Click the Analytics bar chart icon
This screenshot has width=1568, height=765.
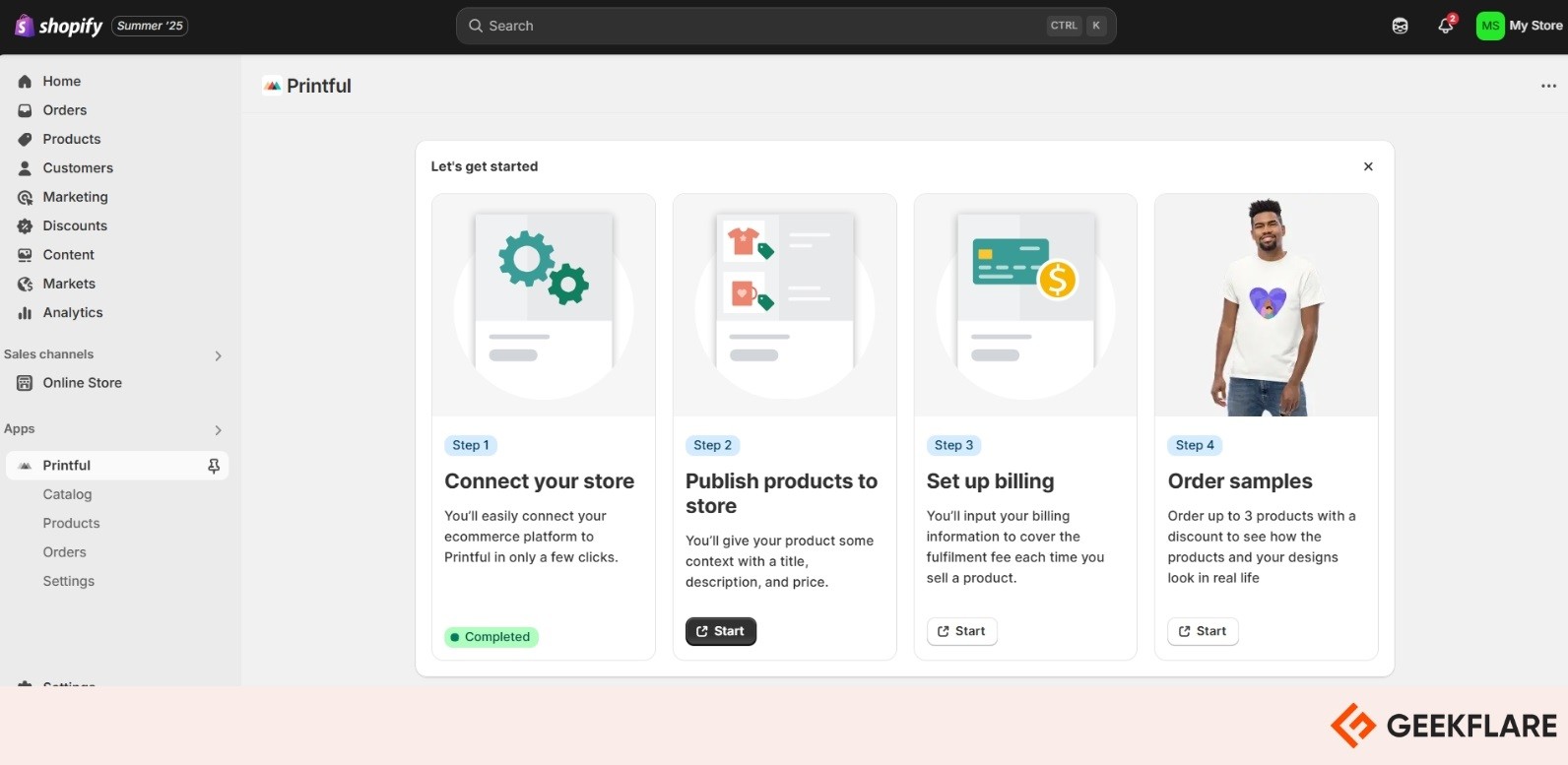tap(25, 313)
